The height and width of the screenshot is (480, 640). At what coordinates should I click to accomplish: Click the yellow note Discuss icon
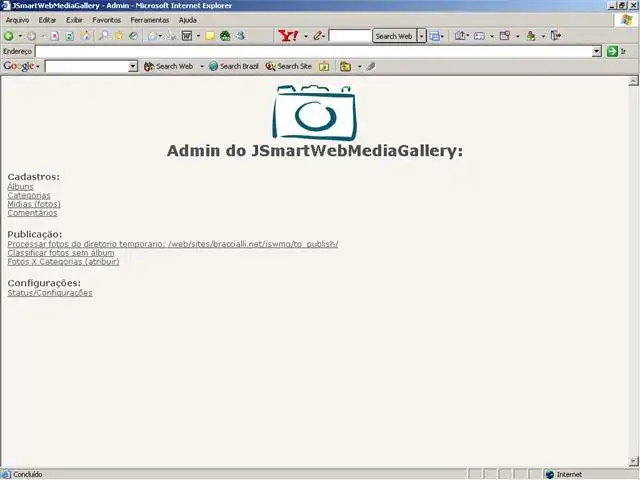click(x=210, y=36)
